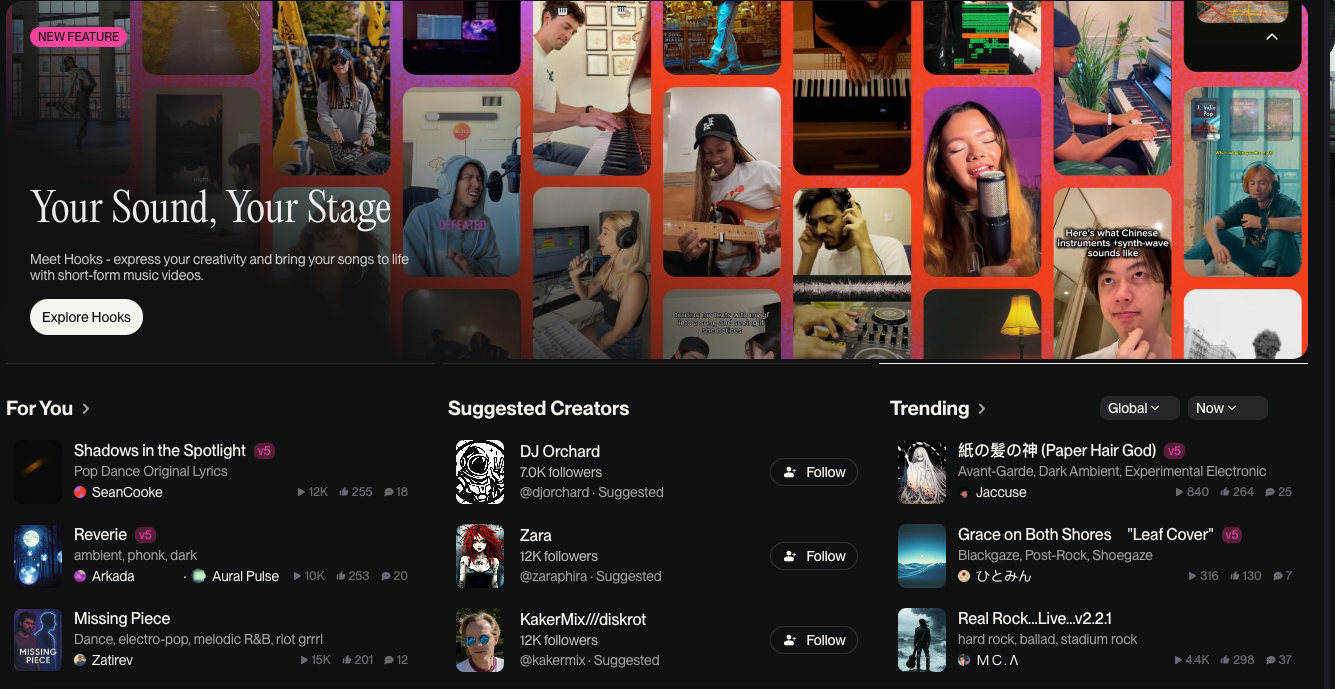Click the play count icon on Shadows in the Spotlight

(303, 492)
